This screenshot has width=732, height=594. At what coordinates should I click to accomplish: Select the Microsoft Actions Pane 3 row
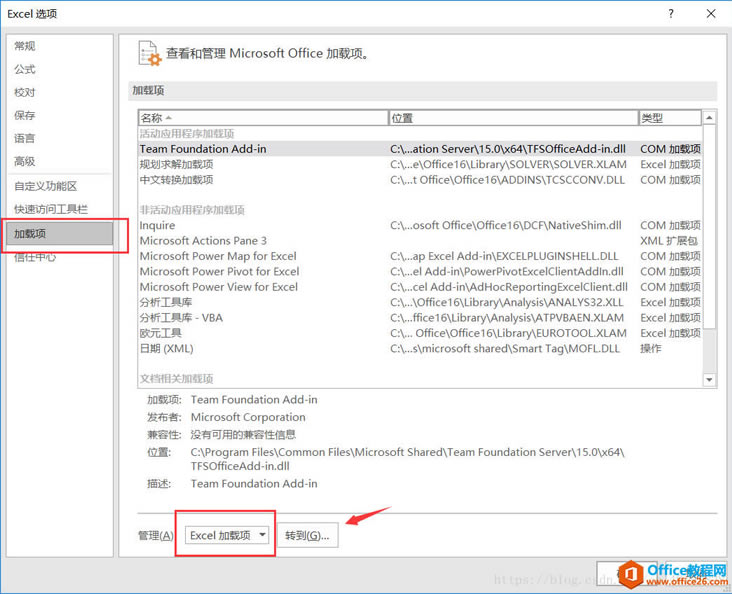pos(420,240)
